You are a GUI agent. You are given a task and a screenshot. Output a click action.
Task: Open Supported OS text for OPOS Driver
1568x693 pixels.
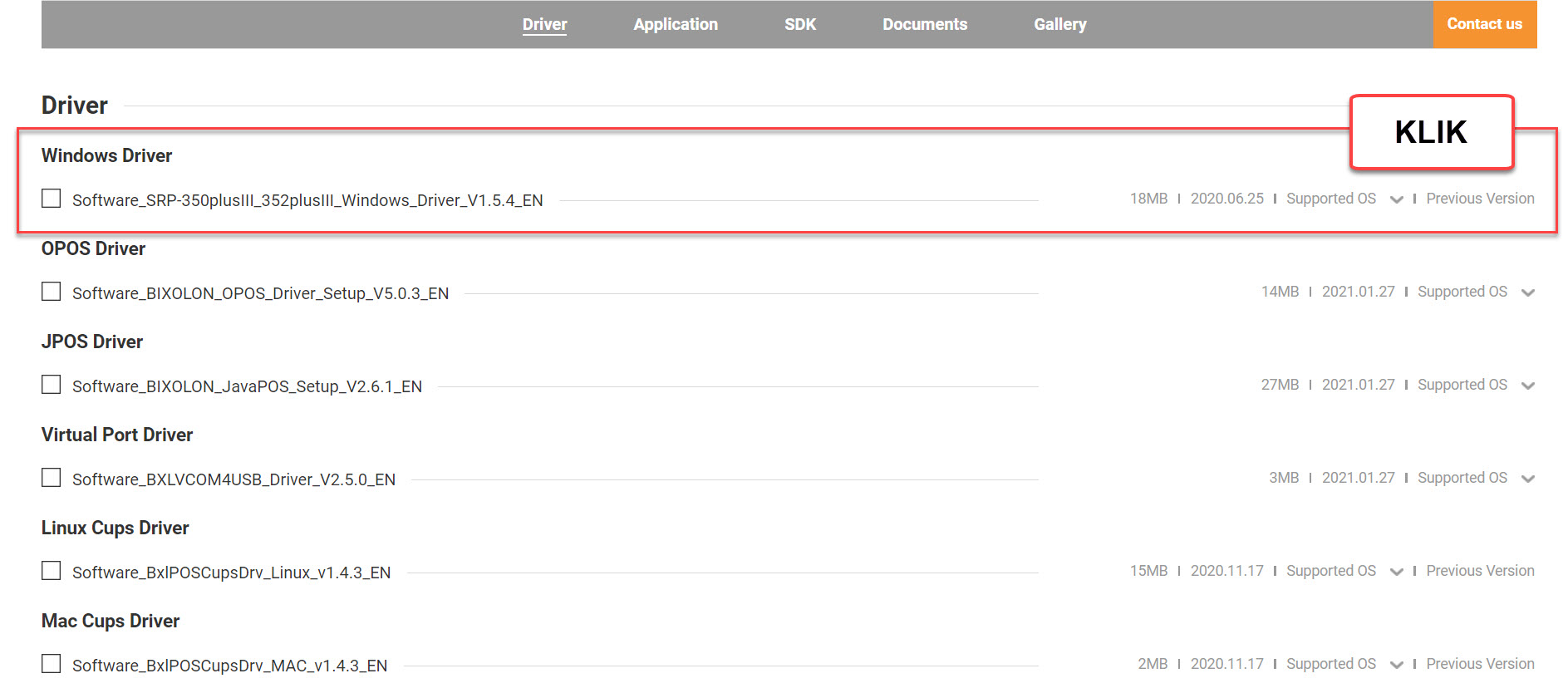pos(1462,292)
